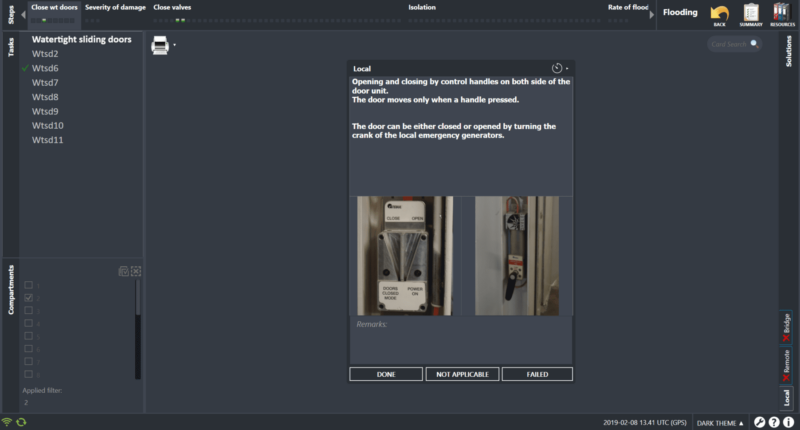The width and height of the screenshot is (800, 430).
Task: Select task Wtsd9
Action: (x=45, y=111)
